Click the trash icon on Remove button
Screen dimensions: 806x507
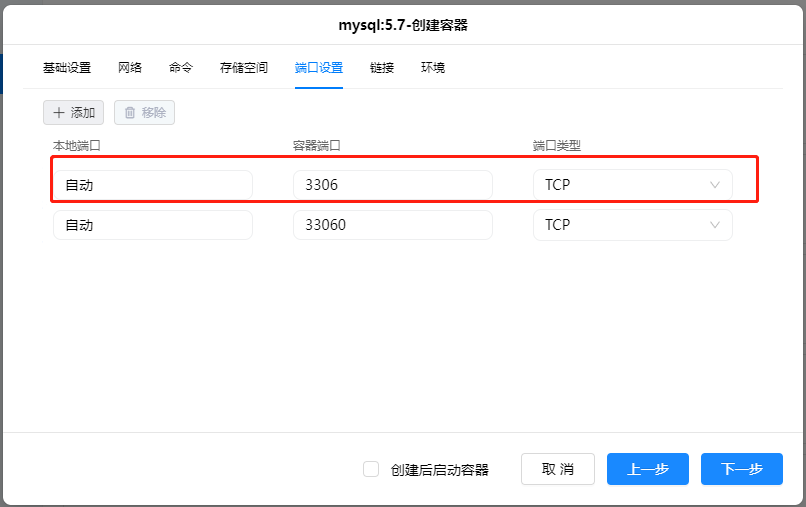tap(129, 113)
